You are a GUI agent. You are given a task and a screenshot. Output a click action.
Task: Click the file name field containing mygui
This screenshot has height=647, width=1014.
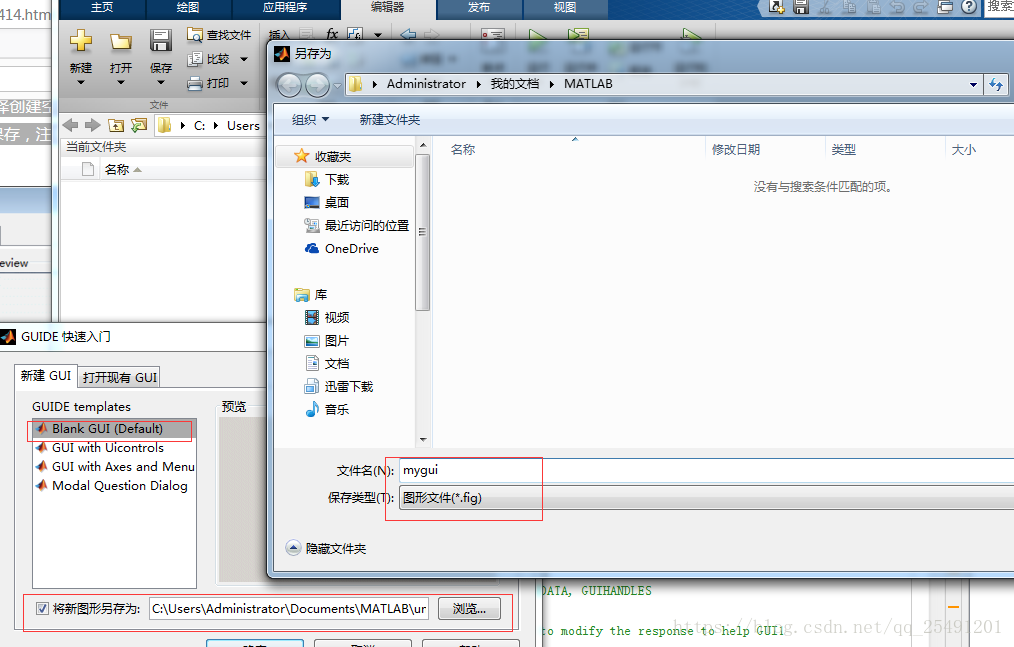706,470
